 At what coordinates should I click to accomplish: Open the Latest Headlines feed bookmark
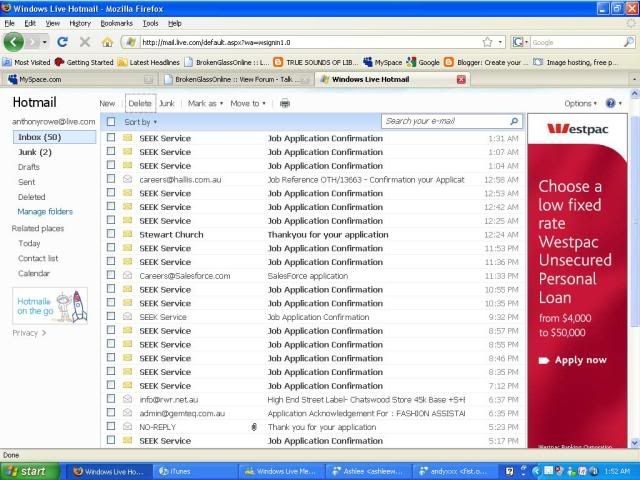click(149, 62)
